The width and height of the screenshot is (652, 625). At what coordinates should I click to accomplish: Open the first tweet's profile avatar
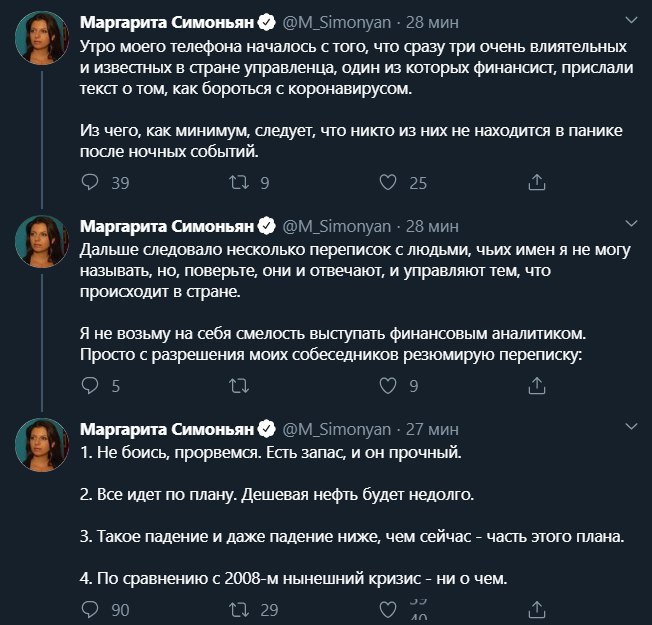(42, 38)
